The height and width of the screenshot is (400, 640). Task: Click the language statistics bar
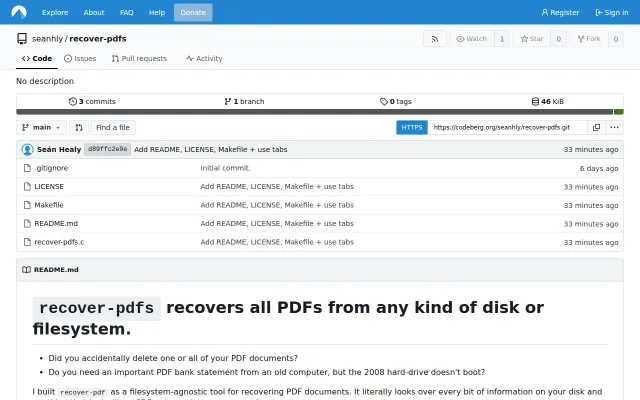click(x=320, y=112)
